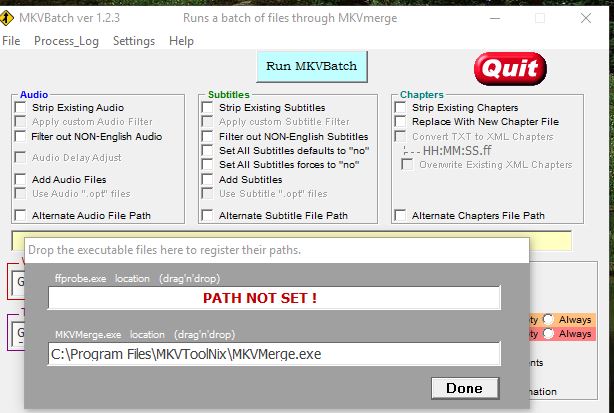This screenshot has height=413, width=614.
Task: Enable Alternate Chapters File Path
Action: pos(400,215)
